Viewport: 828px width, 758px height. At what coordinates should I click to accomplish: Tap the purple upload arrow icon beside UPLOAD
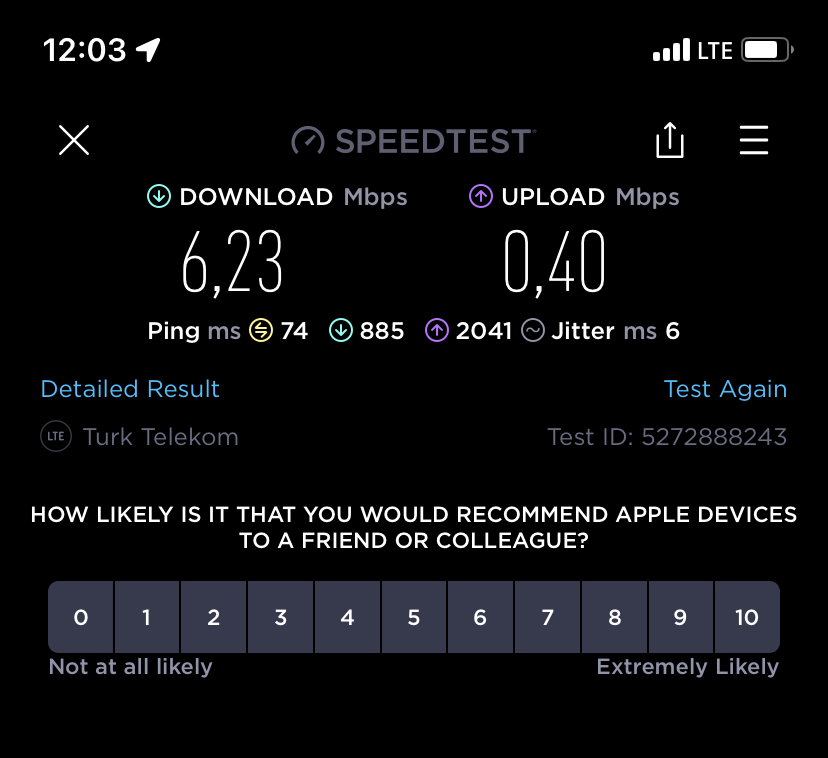[x=481, y=196]
